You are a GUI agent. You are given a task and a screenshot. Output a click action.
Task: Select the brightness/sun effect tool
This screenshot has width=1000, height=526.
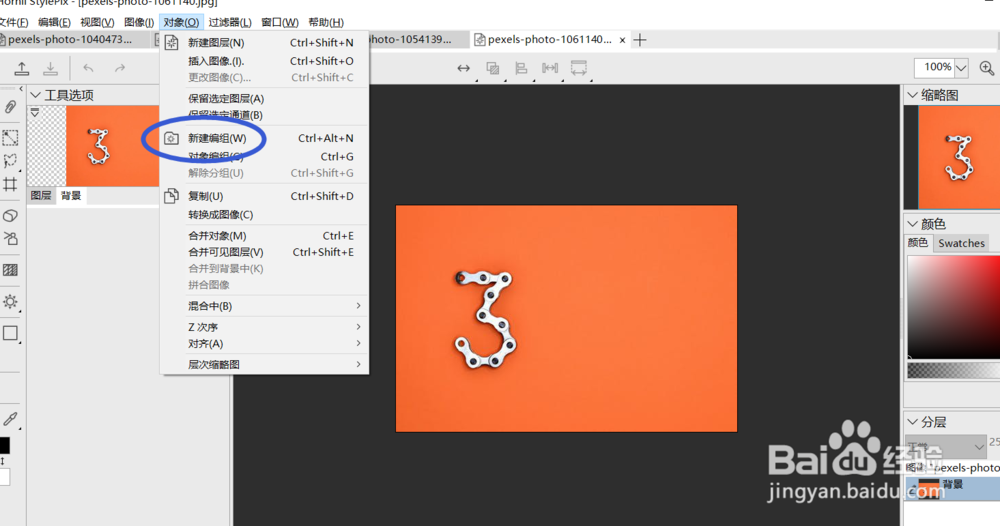point(10,302)
